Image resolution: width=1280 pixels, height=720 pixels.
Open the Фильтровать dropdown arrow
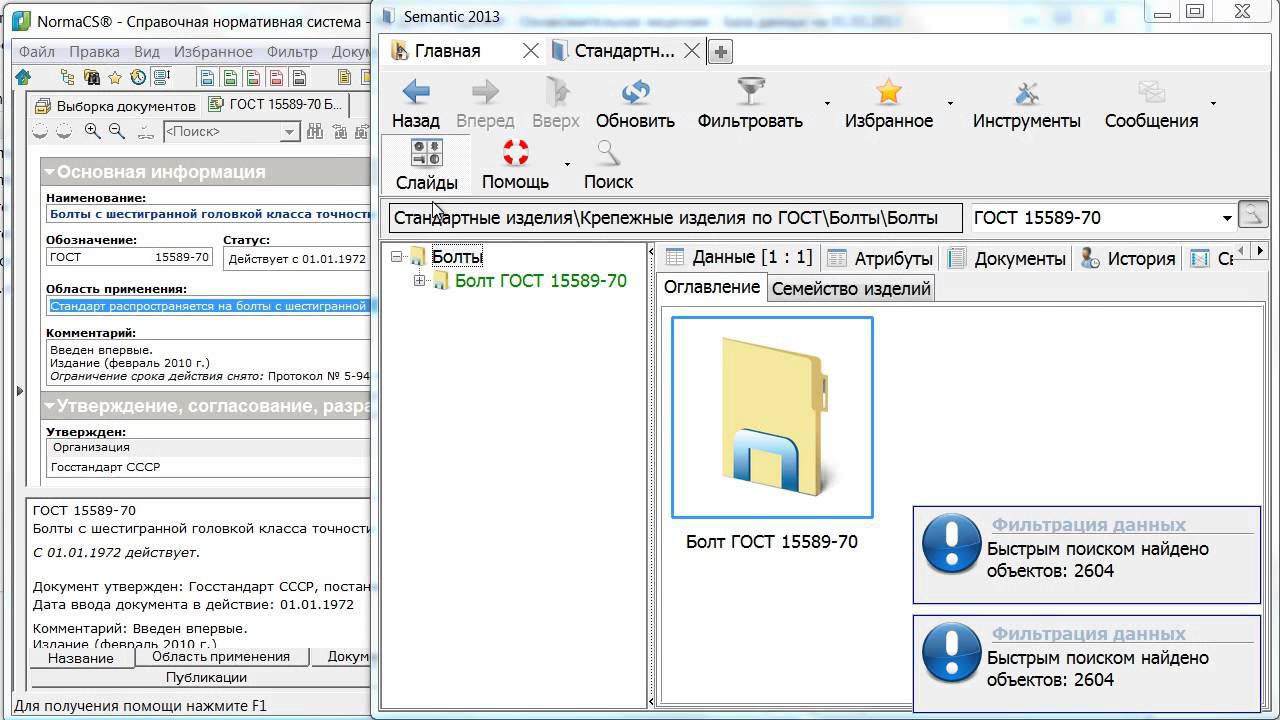point(827,103)
